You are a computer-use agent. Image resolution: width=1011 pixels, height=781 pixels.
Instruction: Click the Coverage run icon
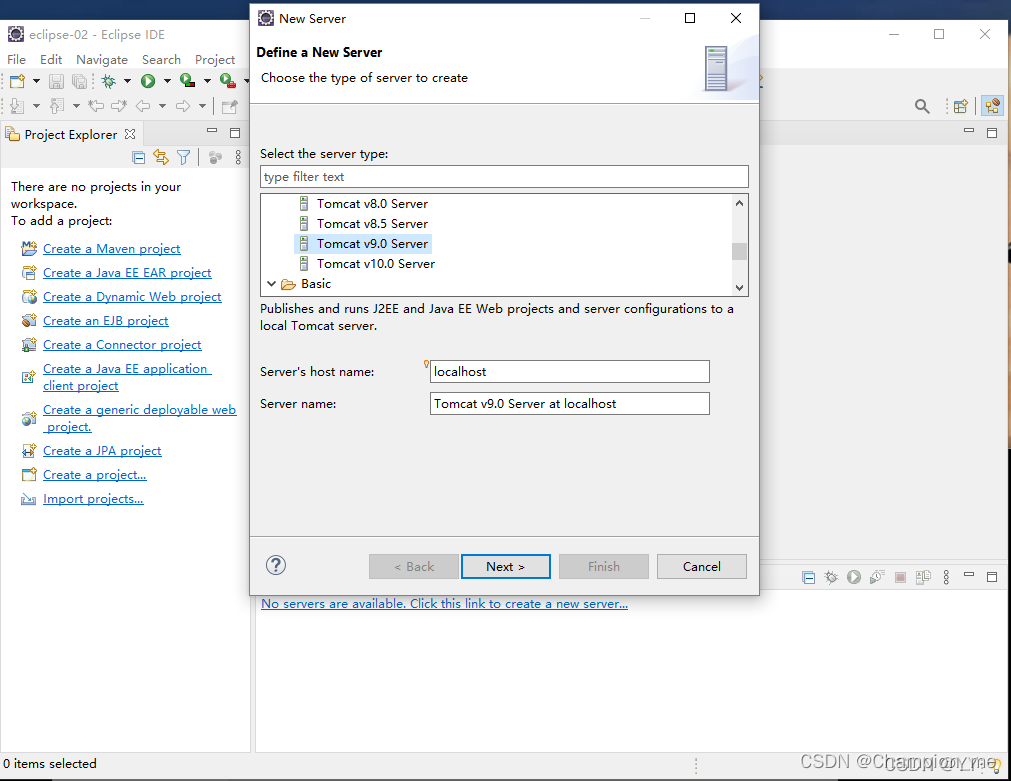[x=188, y=81]
